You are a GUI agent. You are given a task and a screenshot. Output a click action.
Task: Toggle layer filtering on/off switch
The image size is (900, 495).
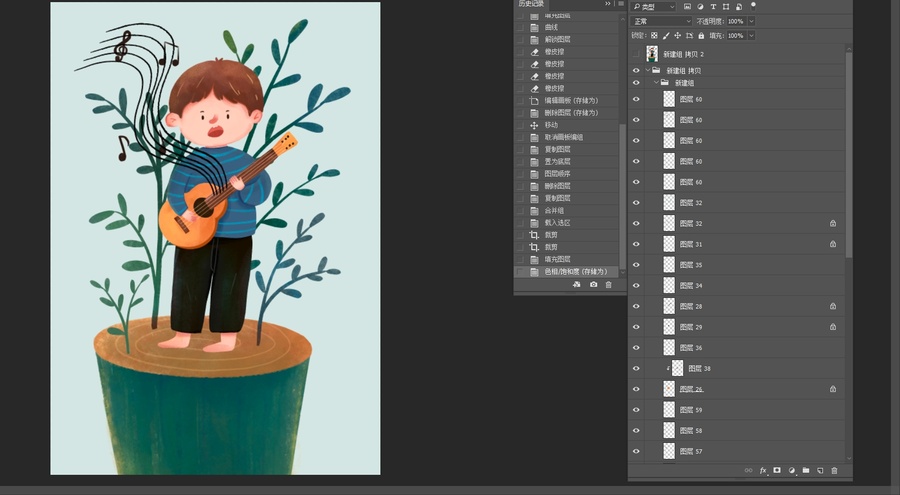click(754, 6)
